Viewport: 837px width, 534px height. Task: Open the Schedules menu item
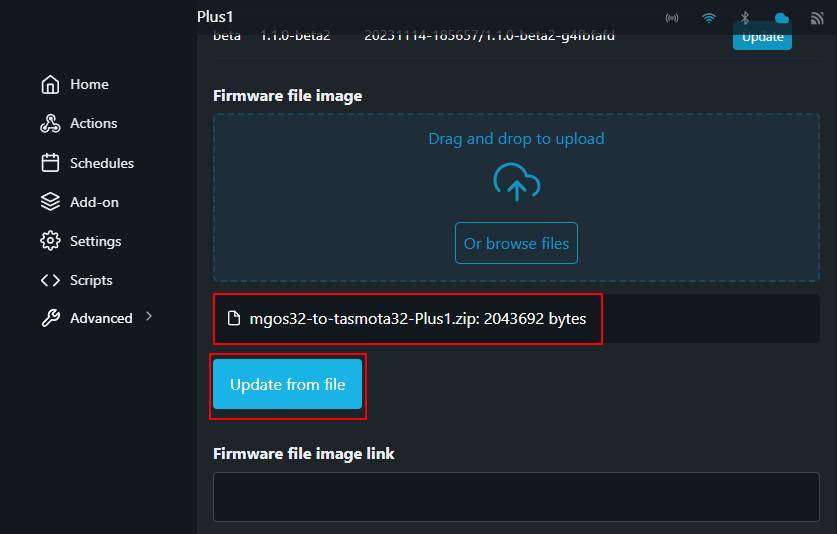[x=101, y=163]
